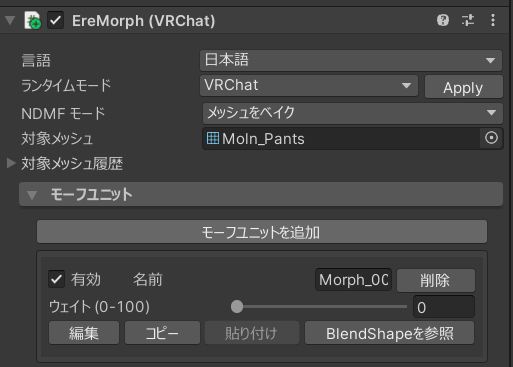Click the mesh icon beside Moln_Pants
Image resolution: width=513 pixels, height=367 pixels.
pyautogui.click(x=213, y=138)
